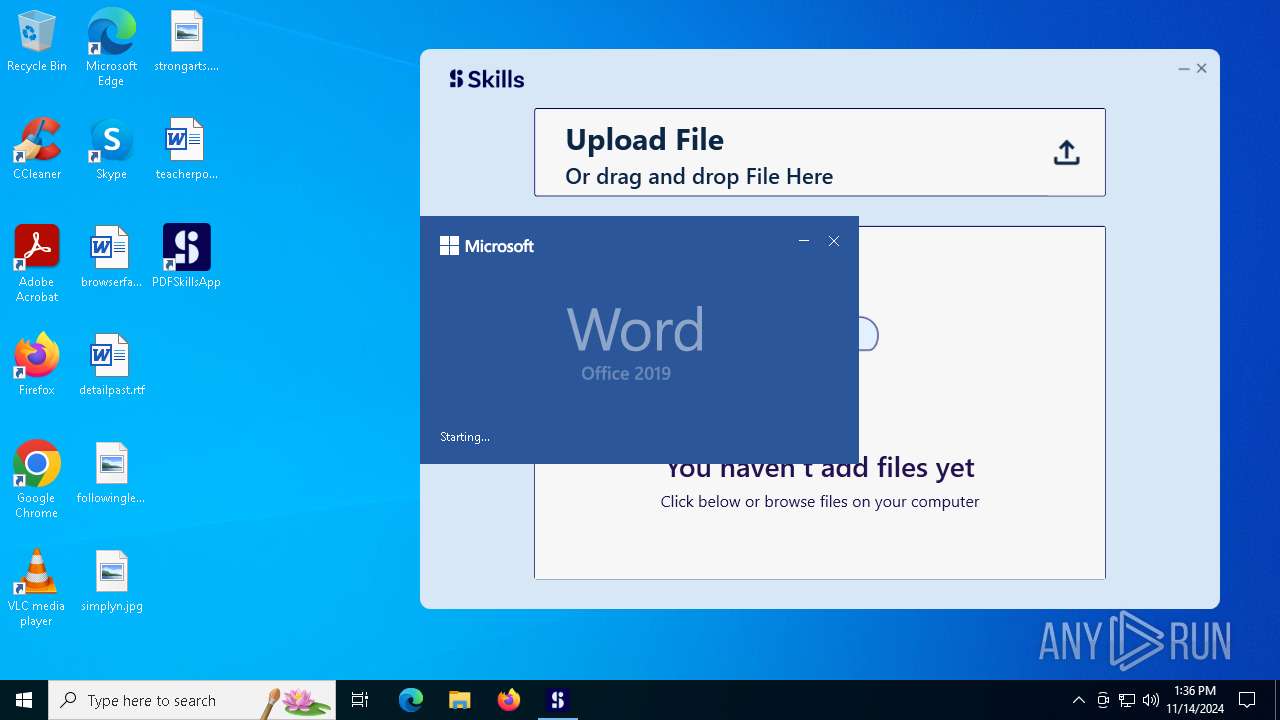Click the Skills logo in app header
Image resolution: width=1280 pixels, height=720 pixels.
(486, 79)
